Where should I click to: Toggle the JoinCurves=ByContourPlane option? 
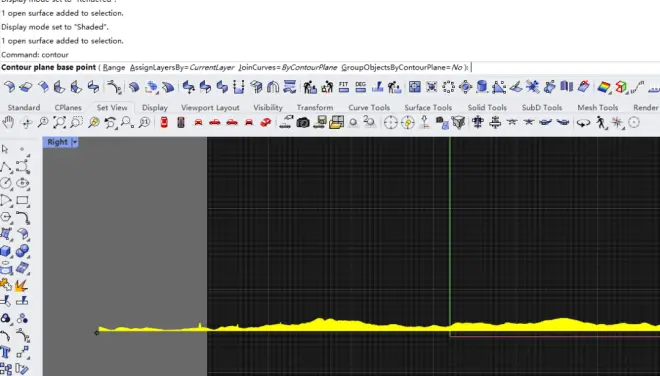(287, 67)
